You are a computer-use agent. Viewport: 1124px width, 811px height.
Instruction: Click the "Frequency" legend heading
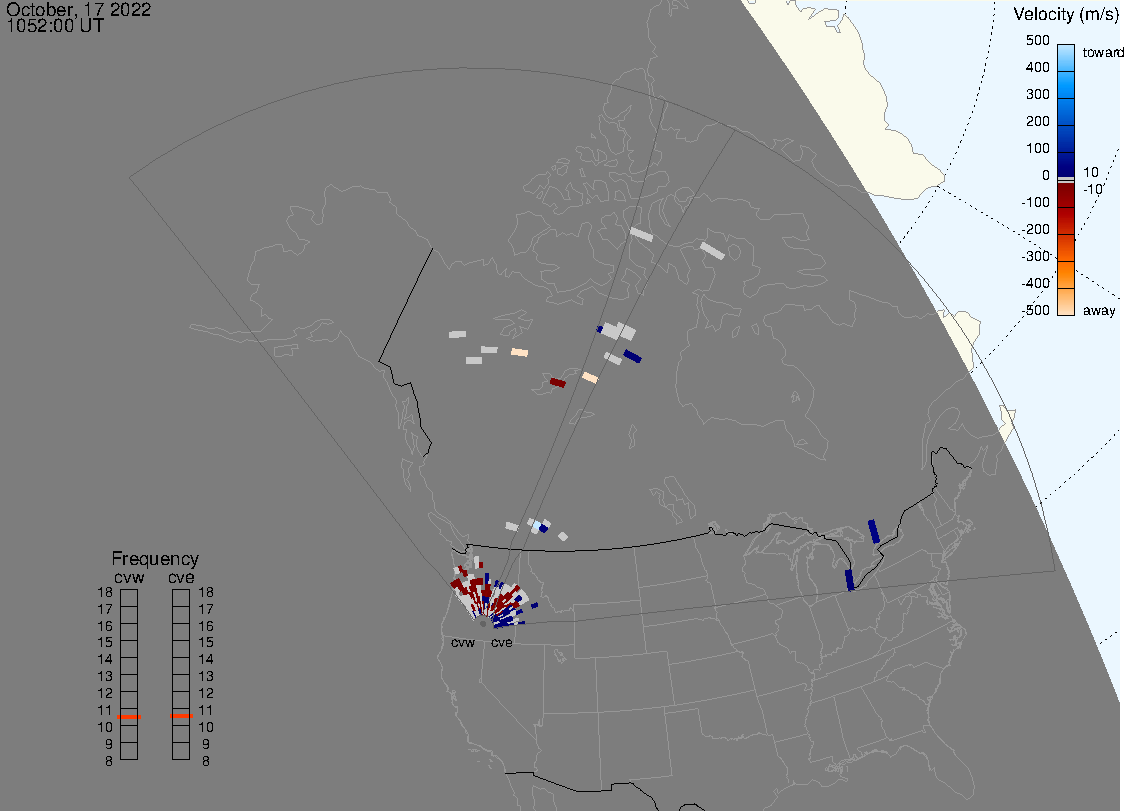155,559
